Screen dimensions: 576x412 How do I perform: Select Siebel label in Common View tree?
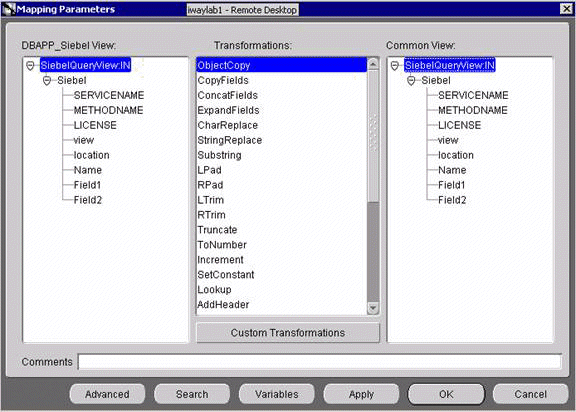(436, 80)
